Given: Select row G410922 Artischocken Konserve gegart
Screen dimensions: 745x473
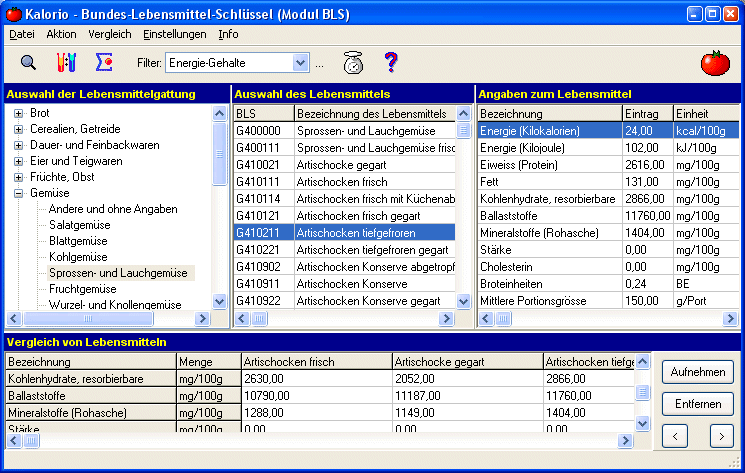Looking at the screenshot, I should [x=344, y=301].
